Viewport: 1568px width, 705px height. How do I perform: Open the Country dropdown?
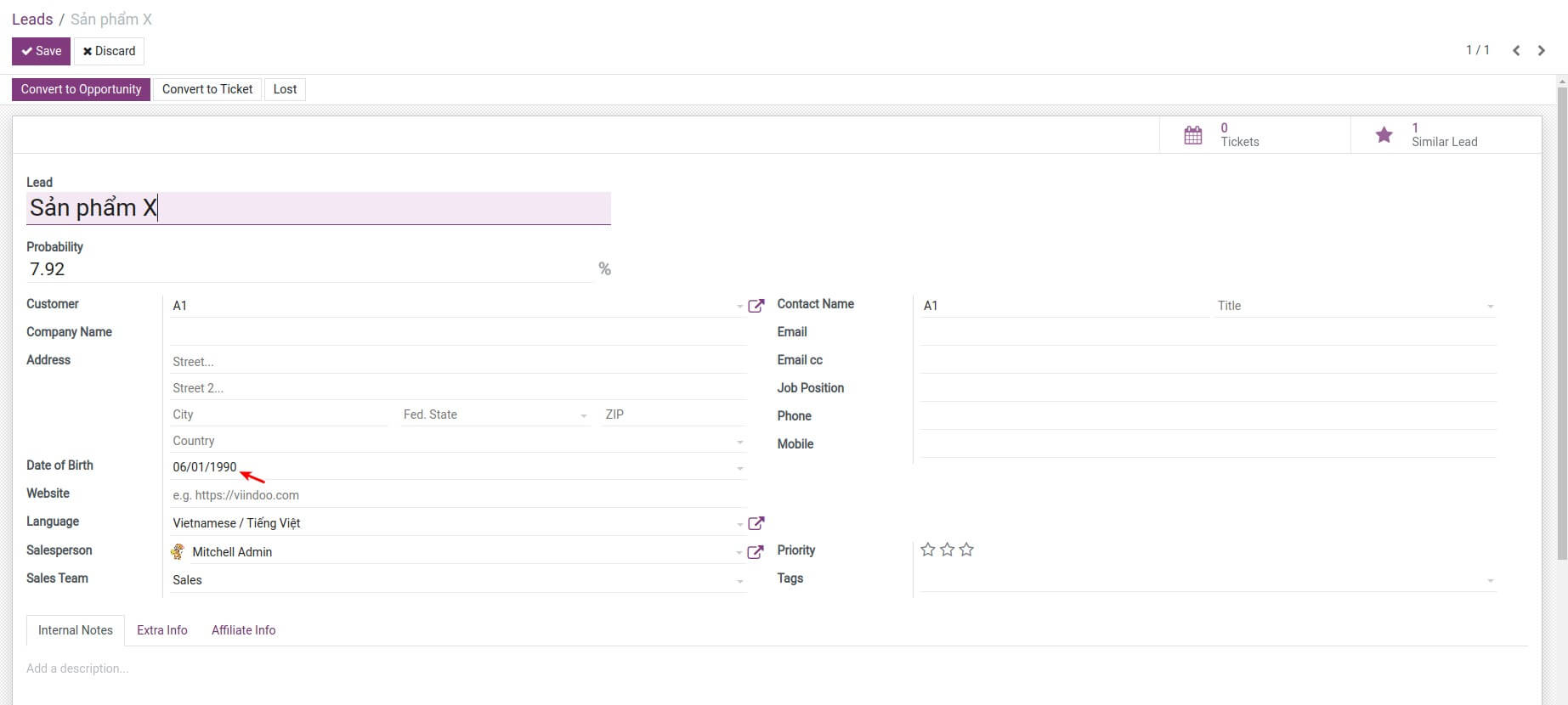coord(739,442)
